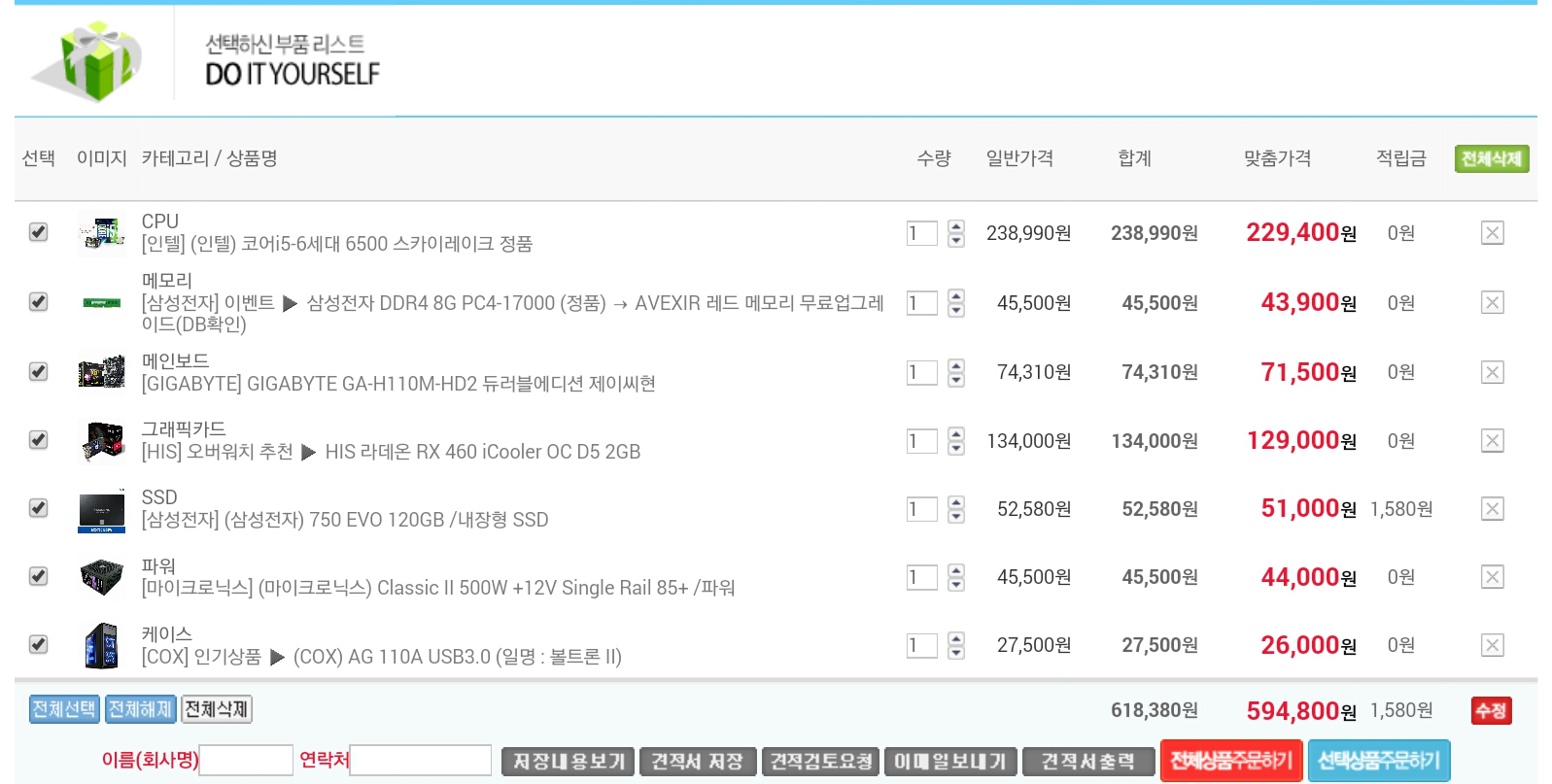Screen dimensions: 1552x784
Task: Click the 그래픽카드 quantity input field
Action: (x=922, y=441)
